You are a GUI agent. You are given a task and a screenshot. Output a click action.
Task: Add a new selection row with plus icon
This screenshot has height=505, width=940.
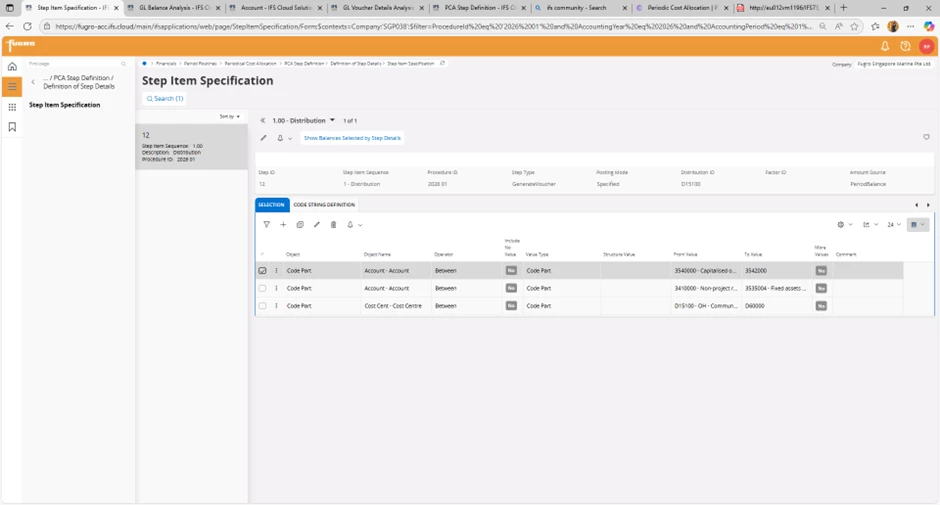pyautogui.click(x=283, y=225)
